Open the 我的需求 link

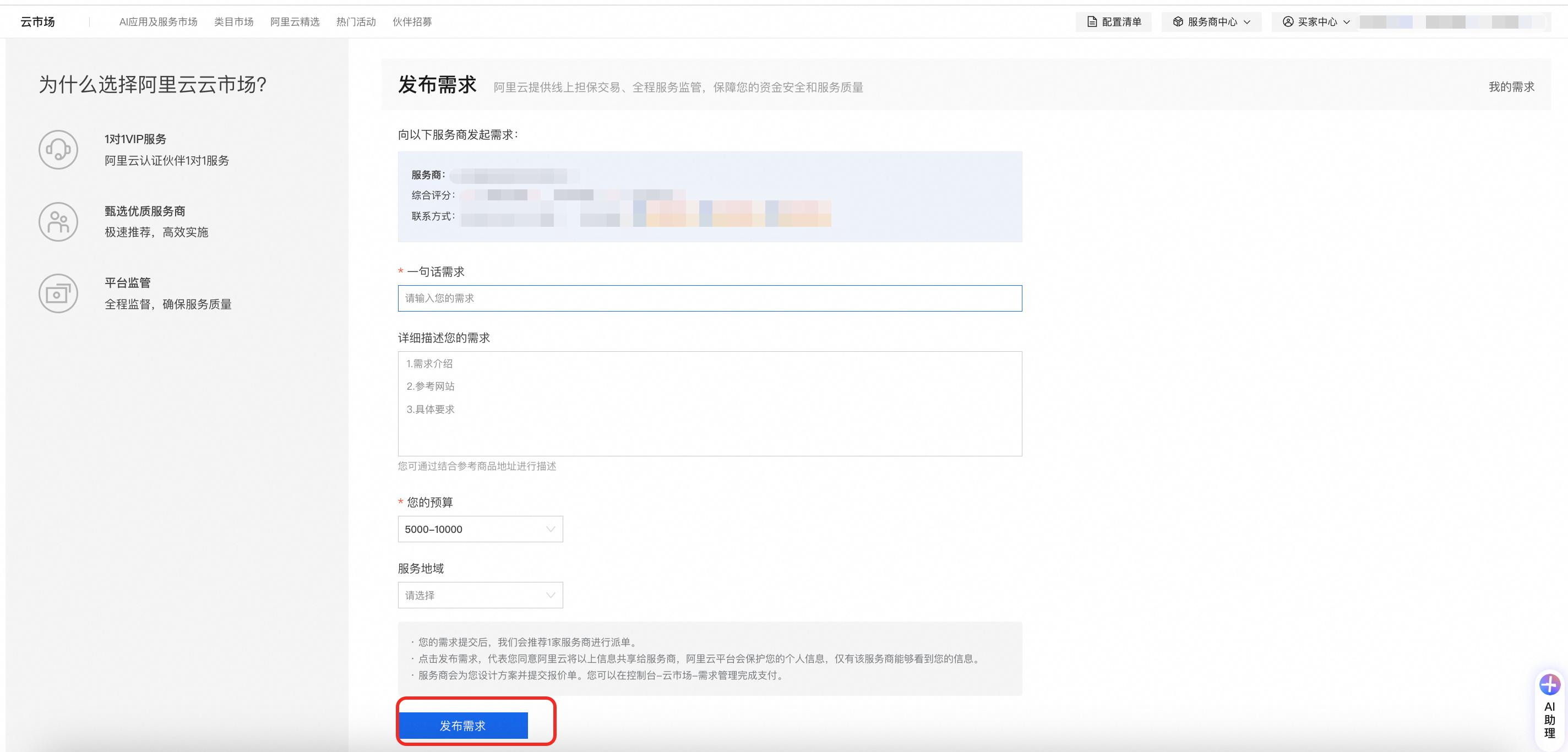click(1511, 87)
